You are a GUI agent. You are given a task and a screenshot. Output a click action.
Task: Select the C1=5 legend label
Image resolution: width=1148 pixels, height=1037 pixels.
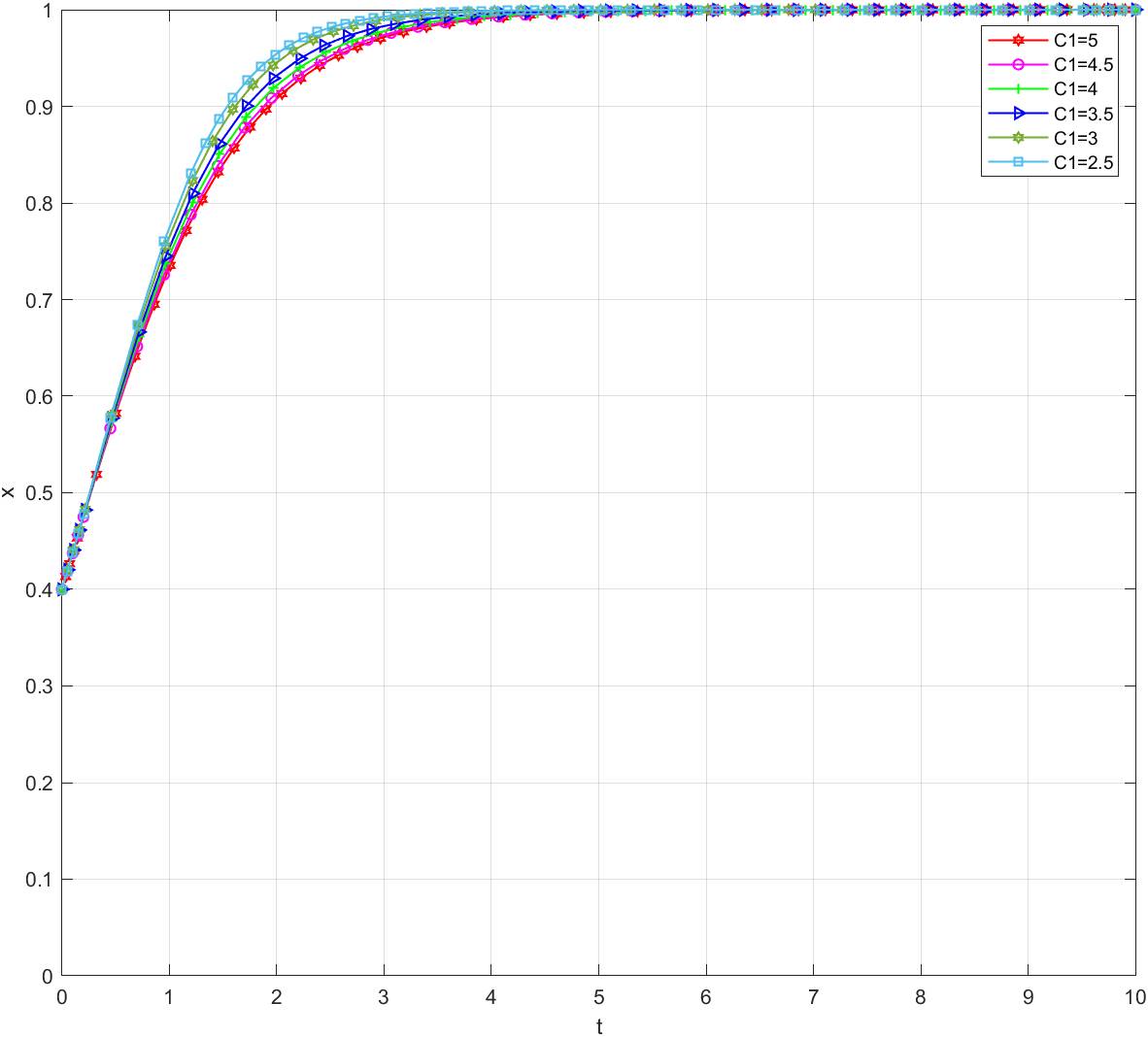pos(1076,40)
